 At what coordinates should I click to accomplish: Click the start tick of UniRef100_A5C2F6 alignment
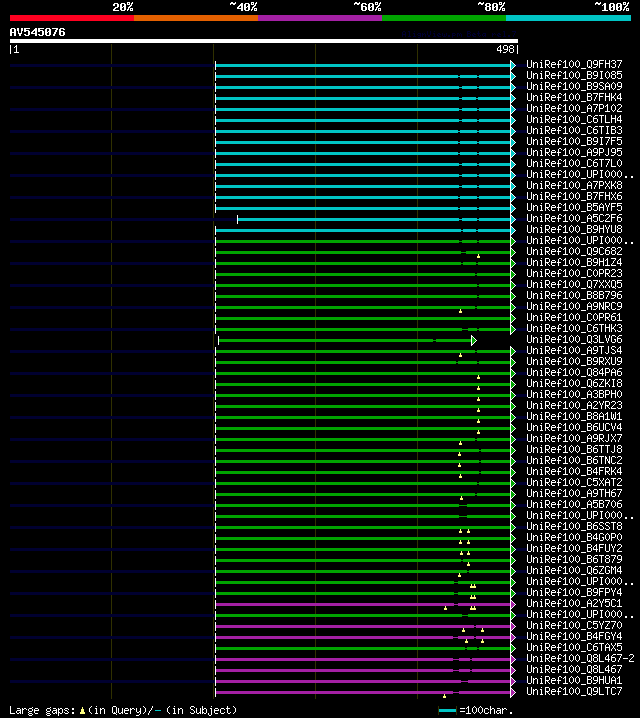[x=237, y=219]
